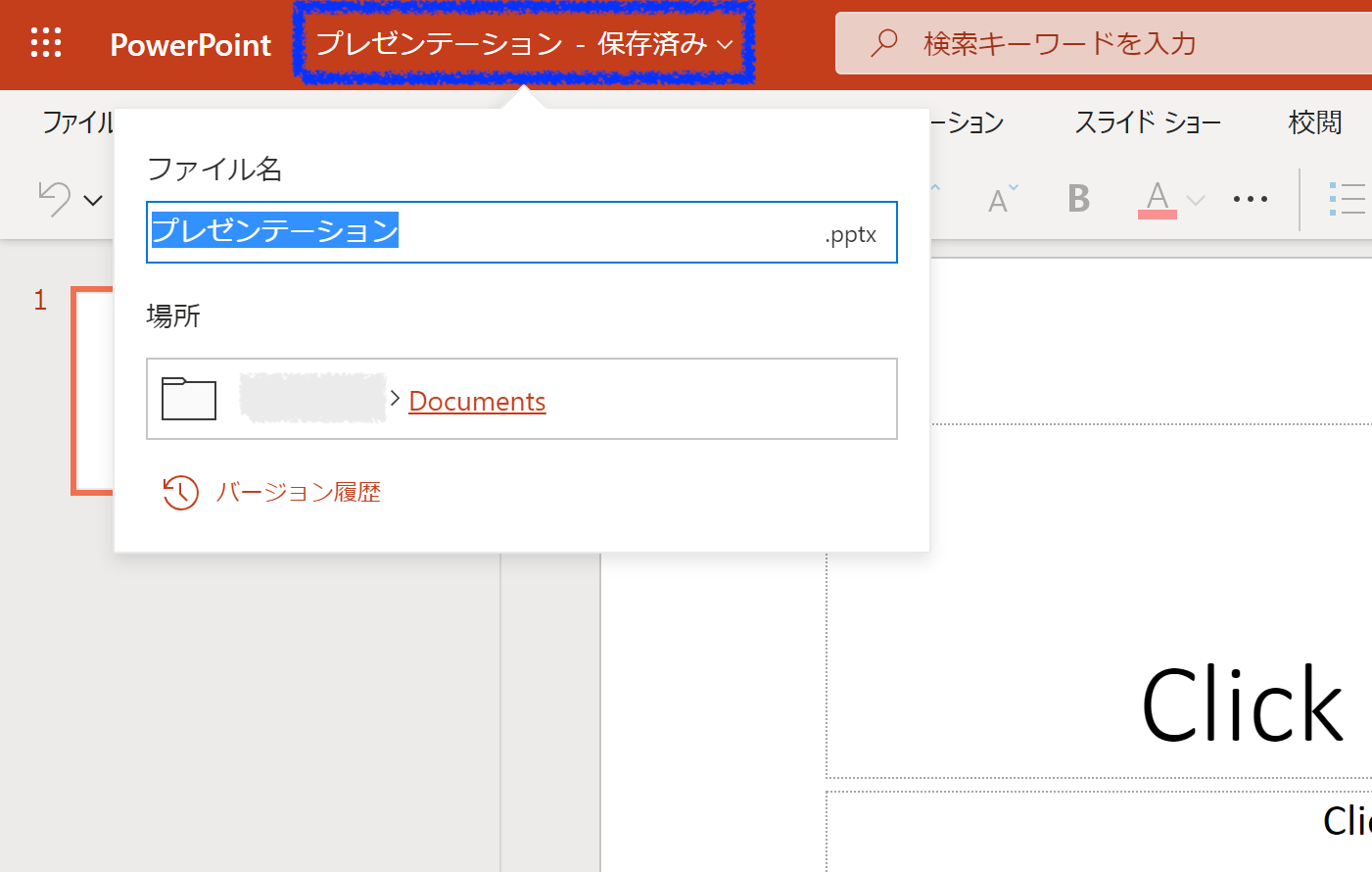Click the title placeholder starting with Click

point(1099,603)
